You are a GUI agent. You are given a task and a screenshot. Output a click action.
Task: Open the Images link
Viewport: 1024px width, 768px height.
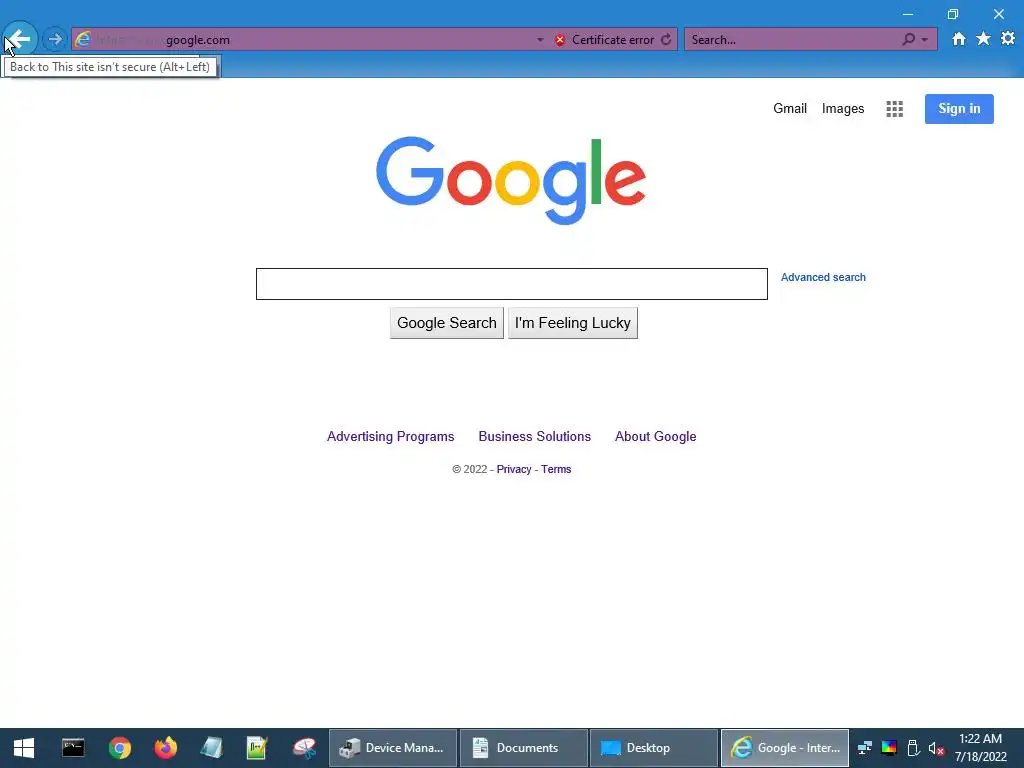(x=842, y=108)
